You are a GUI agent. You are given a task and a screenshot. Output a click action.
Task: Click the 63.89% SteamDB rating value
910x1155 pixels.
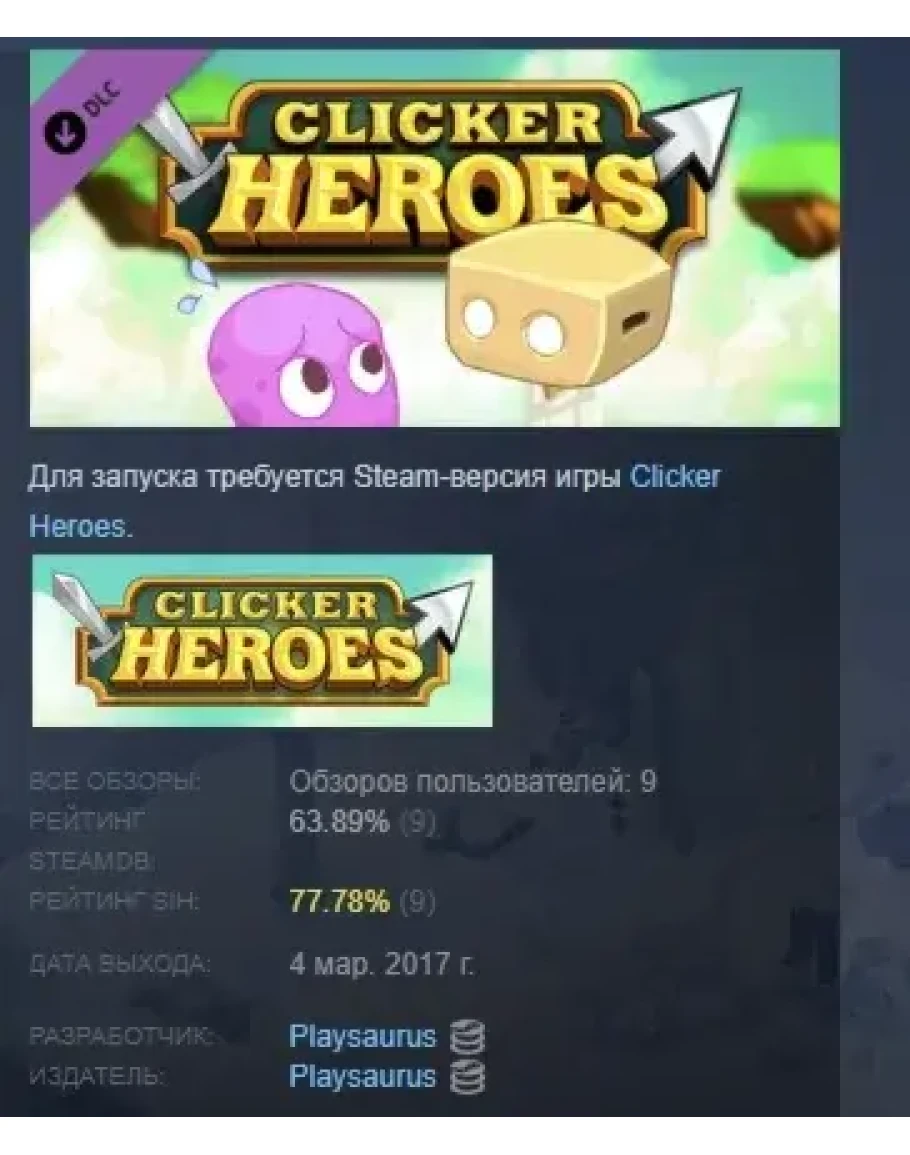tap(339, 821)
